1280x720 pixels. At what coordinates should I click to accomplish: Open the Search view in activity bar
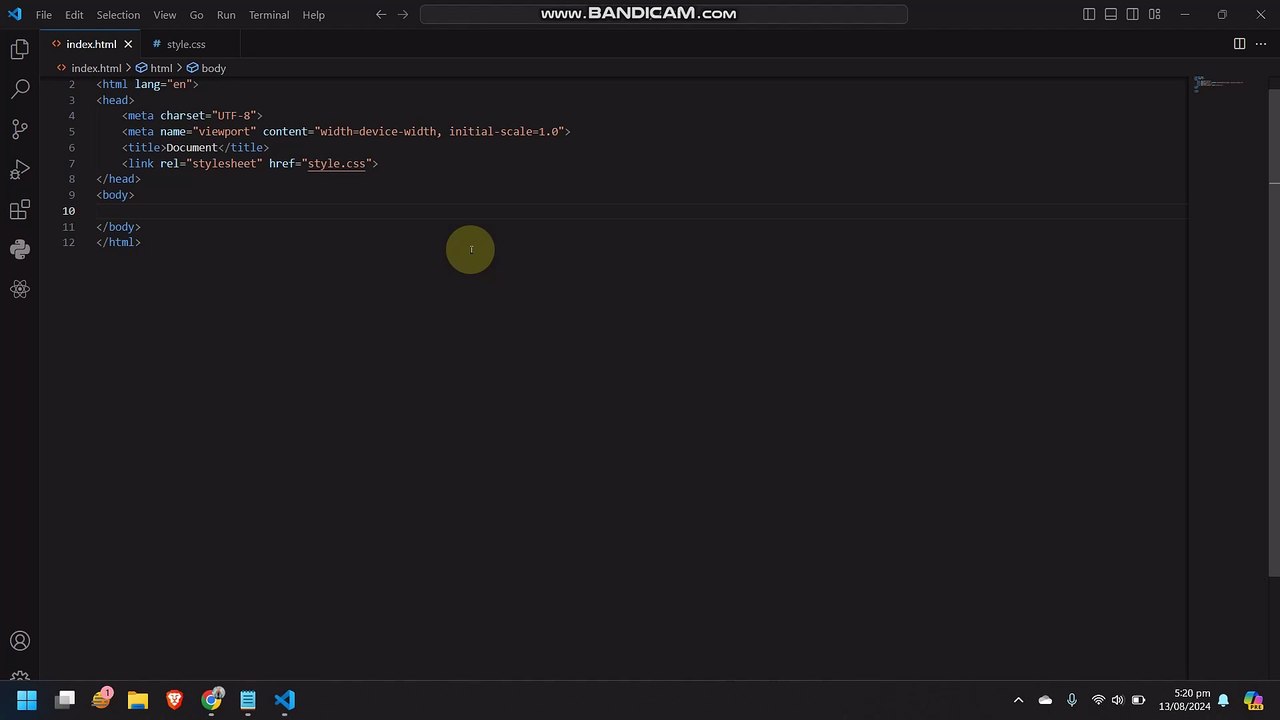click(x=20, y=89)
